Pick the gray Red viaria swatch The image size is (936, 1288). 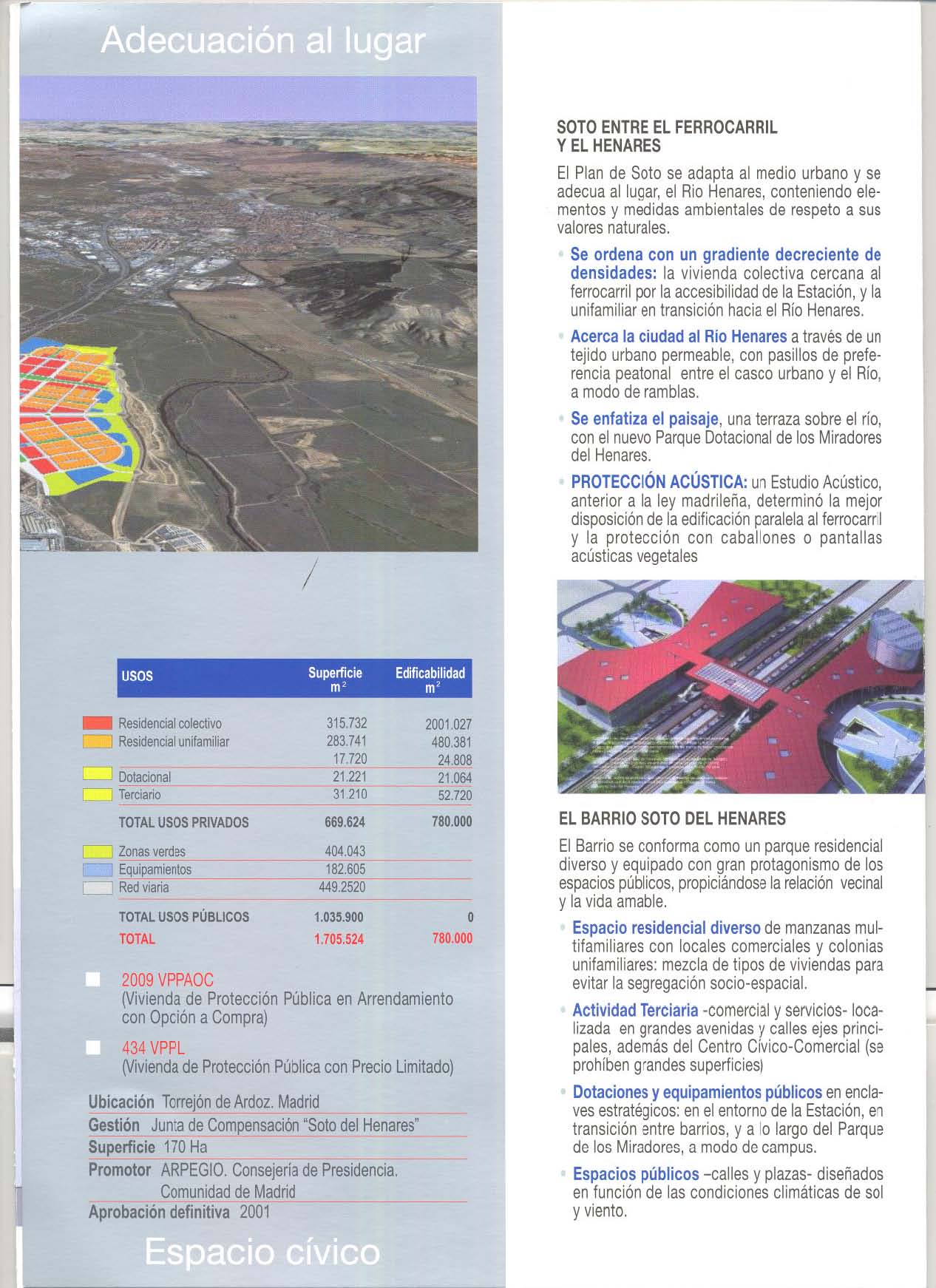[x=97, y=888]
